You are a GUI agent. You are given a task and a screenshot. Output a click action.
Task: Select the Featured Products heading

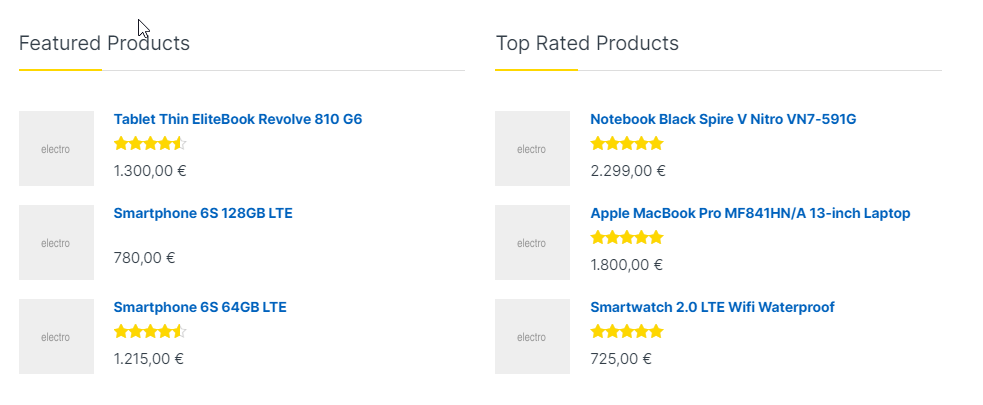pyautogui.click(x=104, y=43)
